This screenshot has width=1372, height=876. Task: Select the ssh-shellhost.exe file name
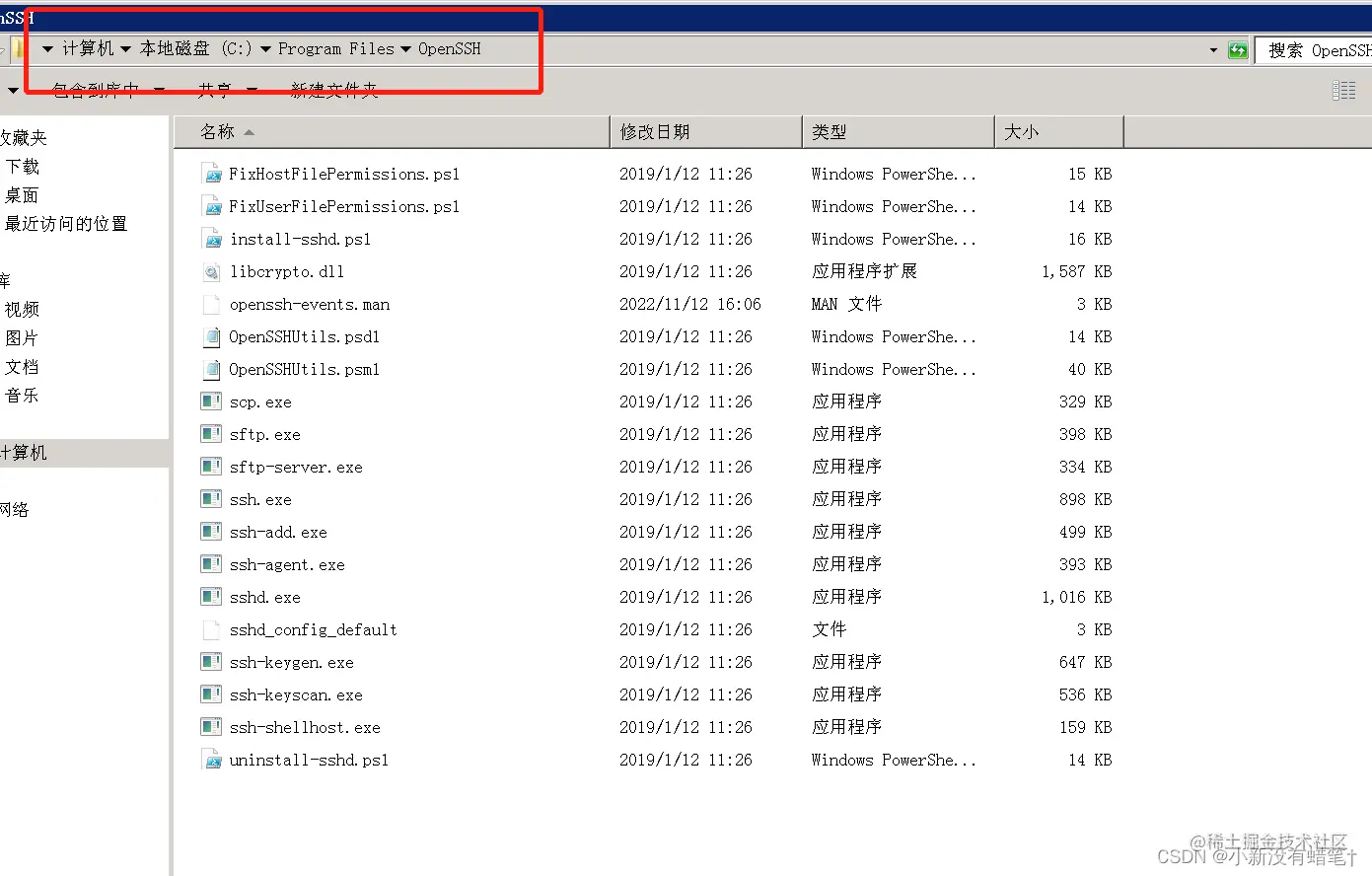(x=305, y=727)
